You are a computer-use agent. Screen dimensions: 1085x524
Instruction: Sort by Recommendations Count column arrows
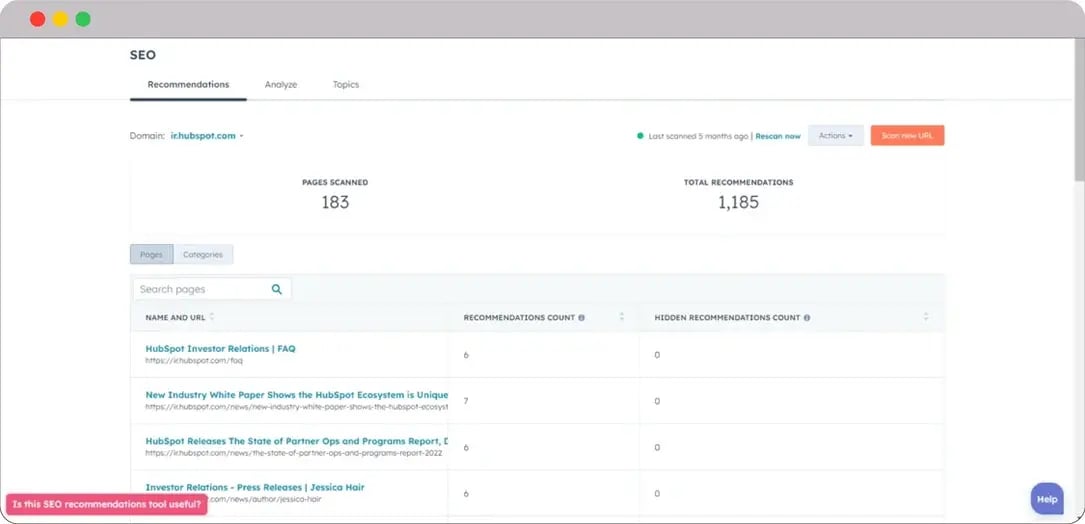tap(621, 317)
